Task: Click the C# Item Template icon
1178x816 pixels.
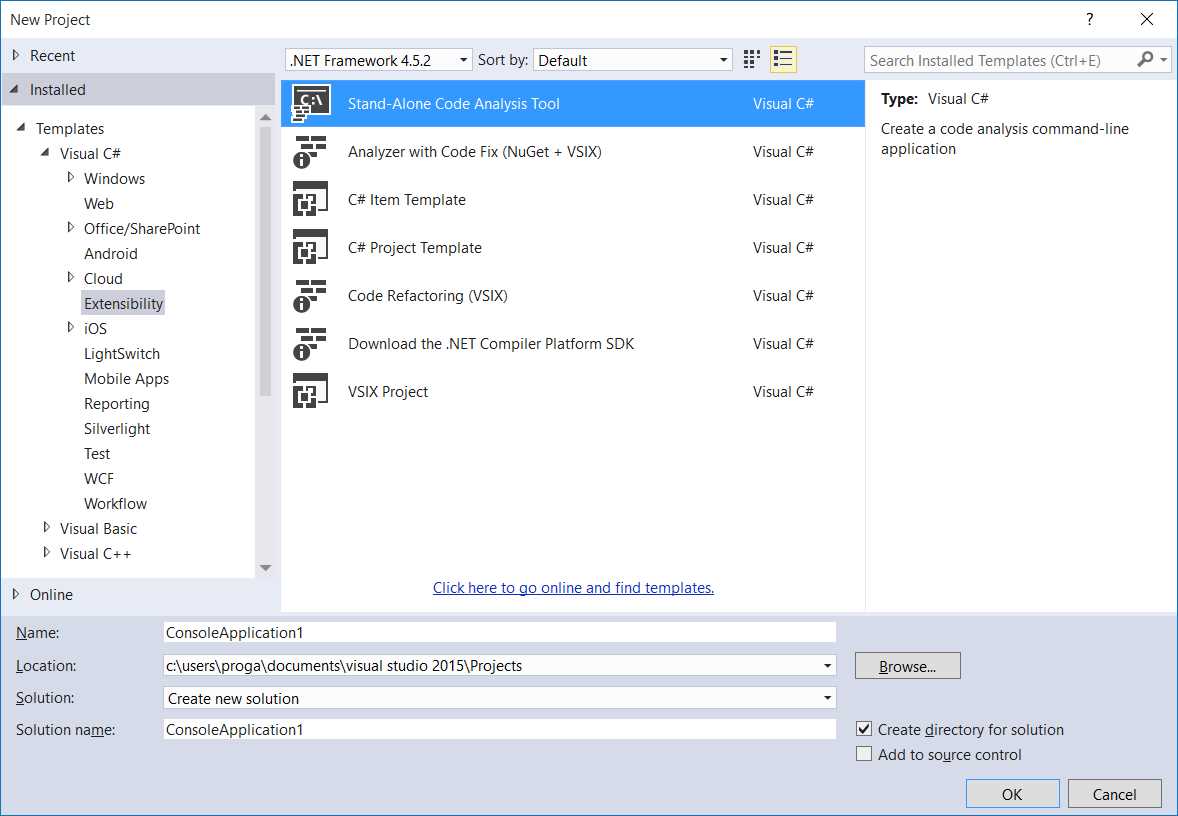Action: [311, 199]
